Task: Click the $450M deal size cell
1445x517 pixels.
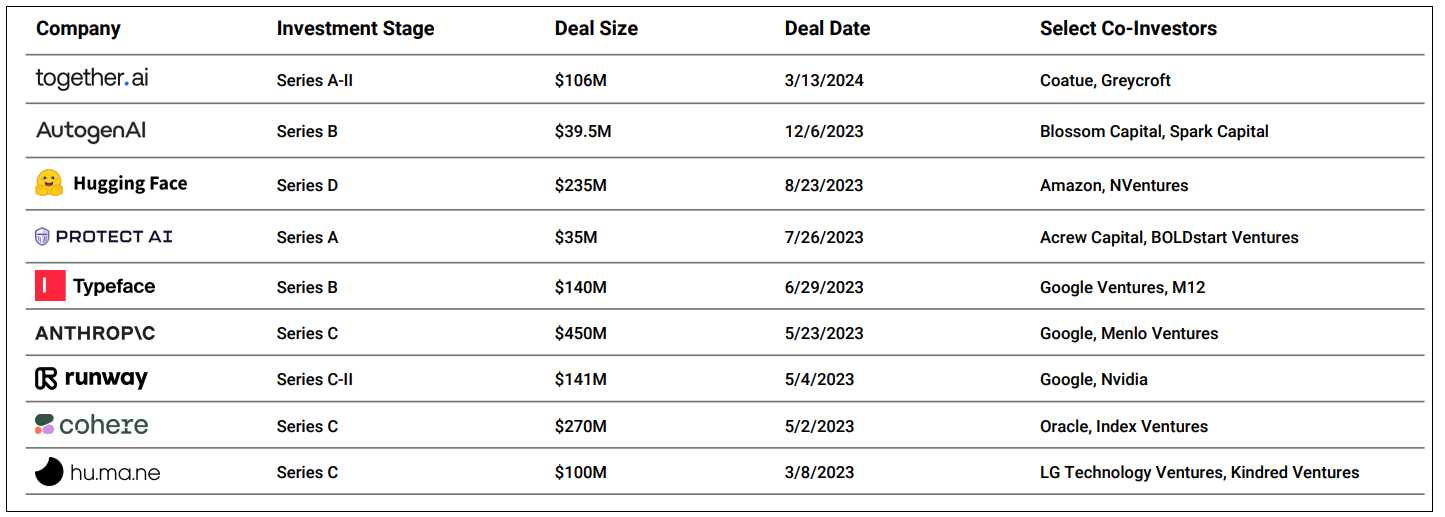Action: pos(581,333)
